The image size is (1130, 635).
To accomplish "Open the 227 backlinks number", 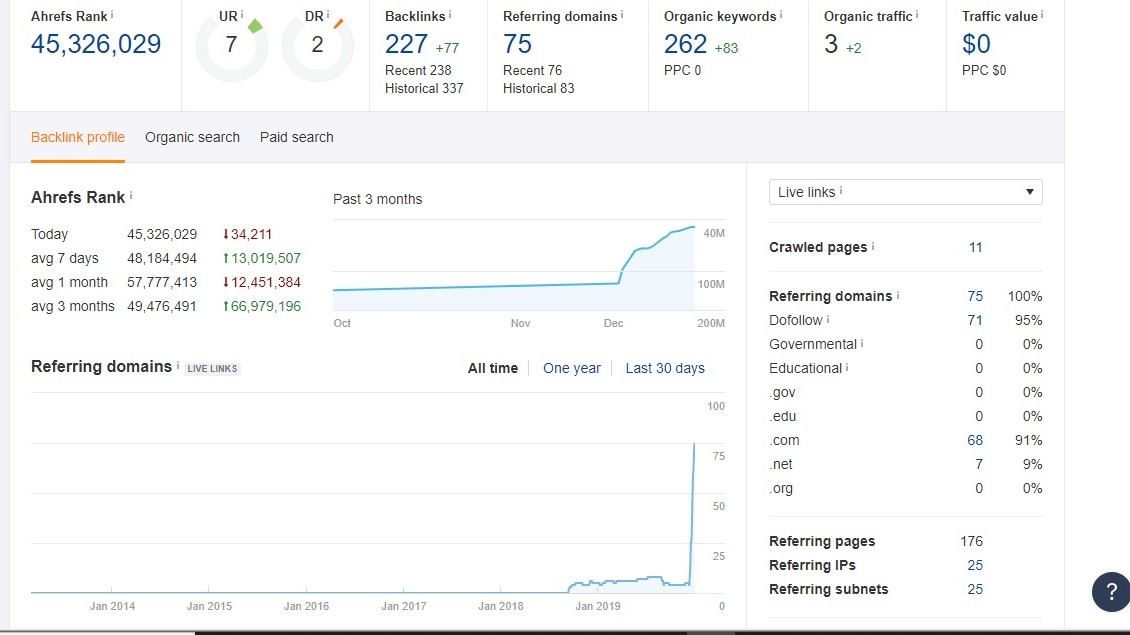I will pyautogui.click(x=406, y=45).
